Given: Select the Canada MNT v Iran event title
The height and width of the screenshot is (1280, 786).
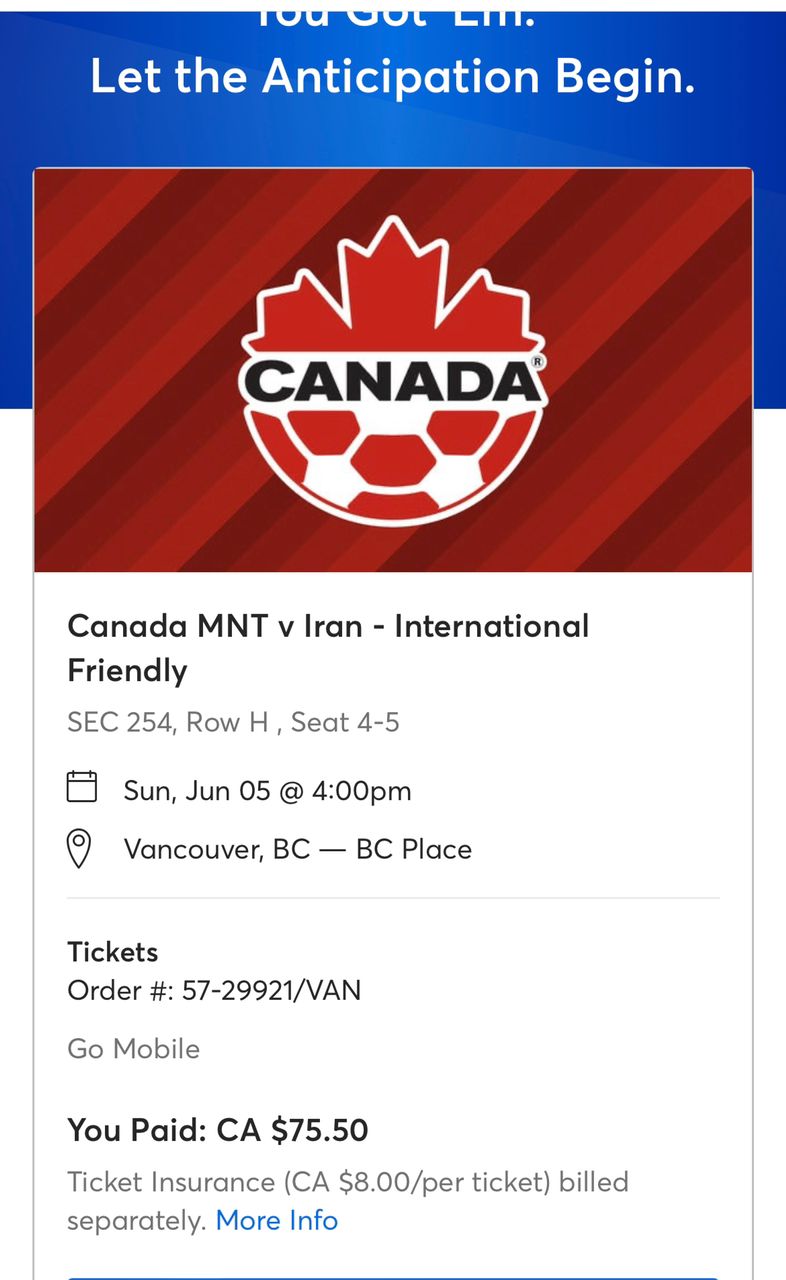Looking at the screenshot, I should pyautogui.click(x=328, y=647).
